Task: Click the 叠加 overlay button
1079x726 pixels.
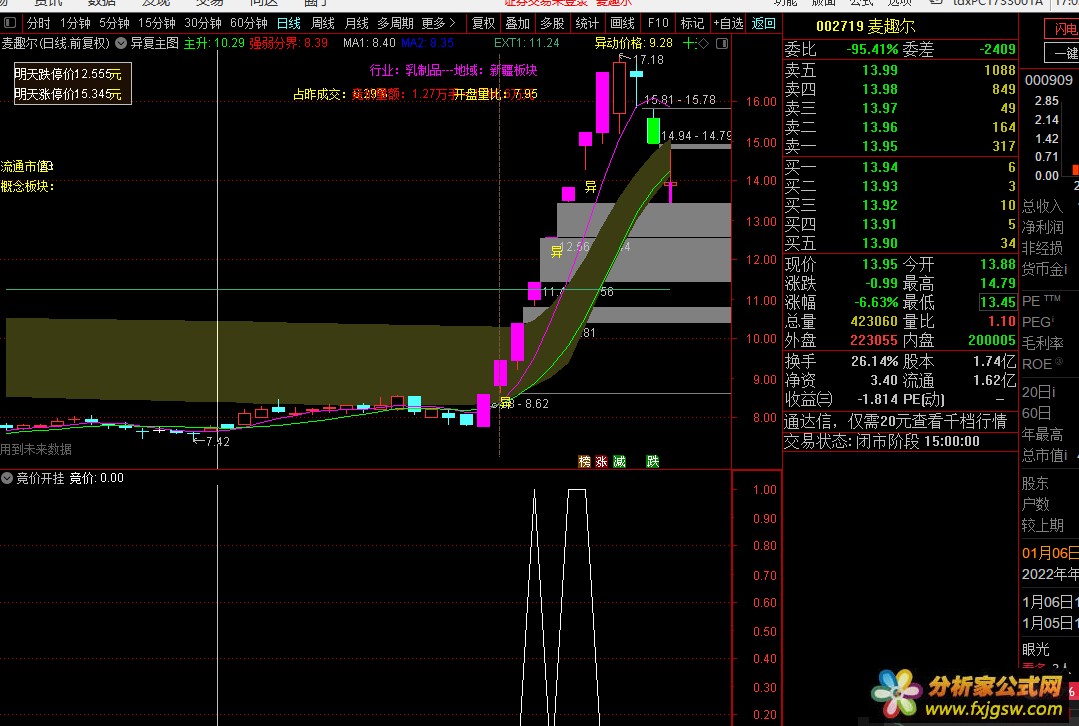Action: coord(517,23)
